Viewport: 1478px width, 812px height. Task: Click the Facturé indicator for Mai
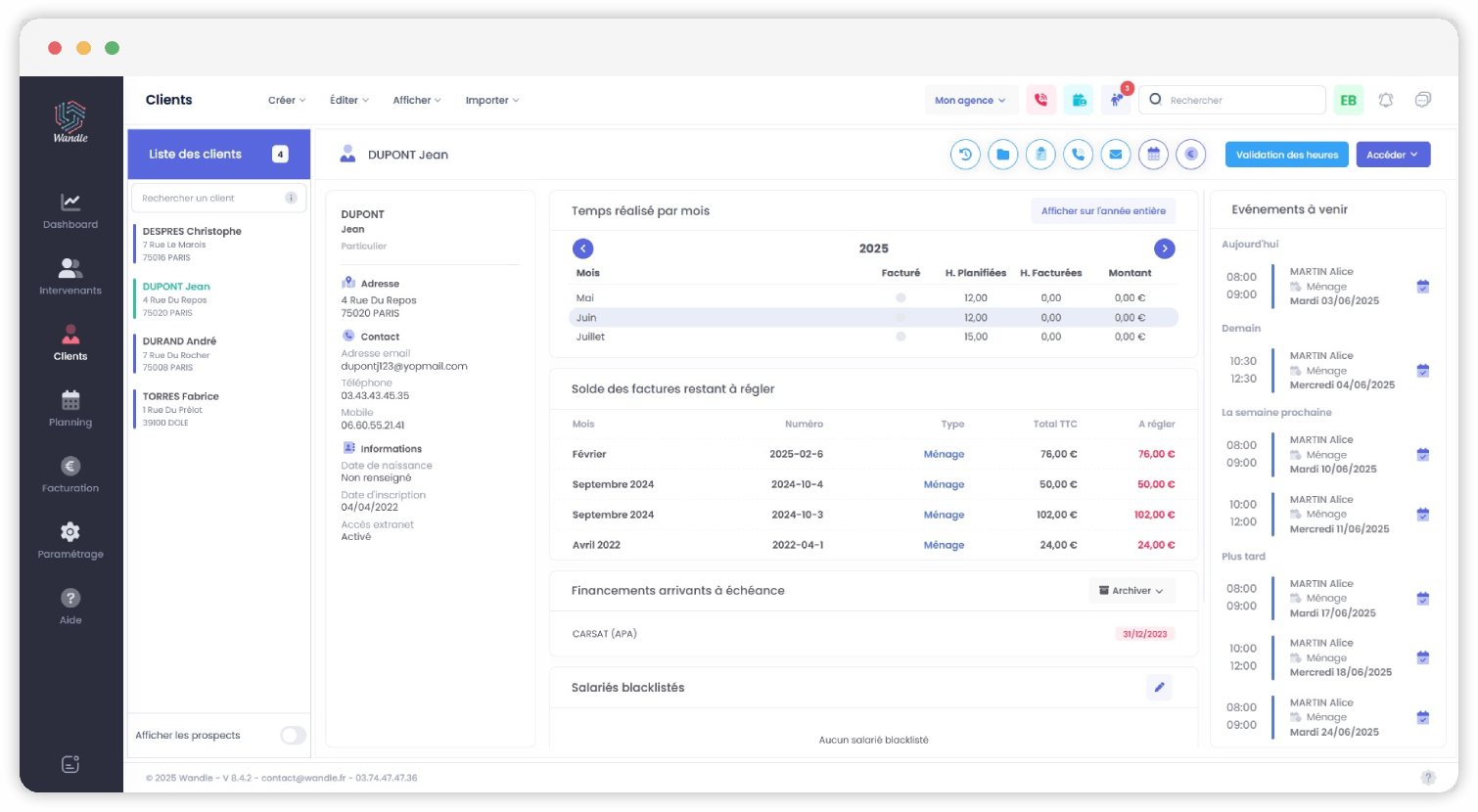(901, 297)
